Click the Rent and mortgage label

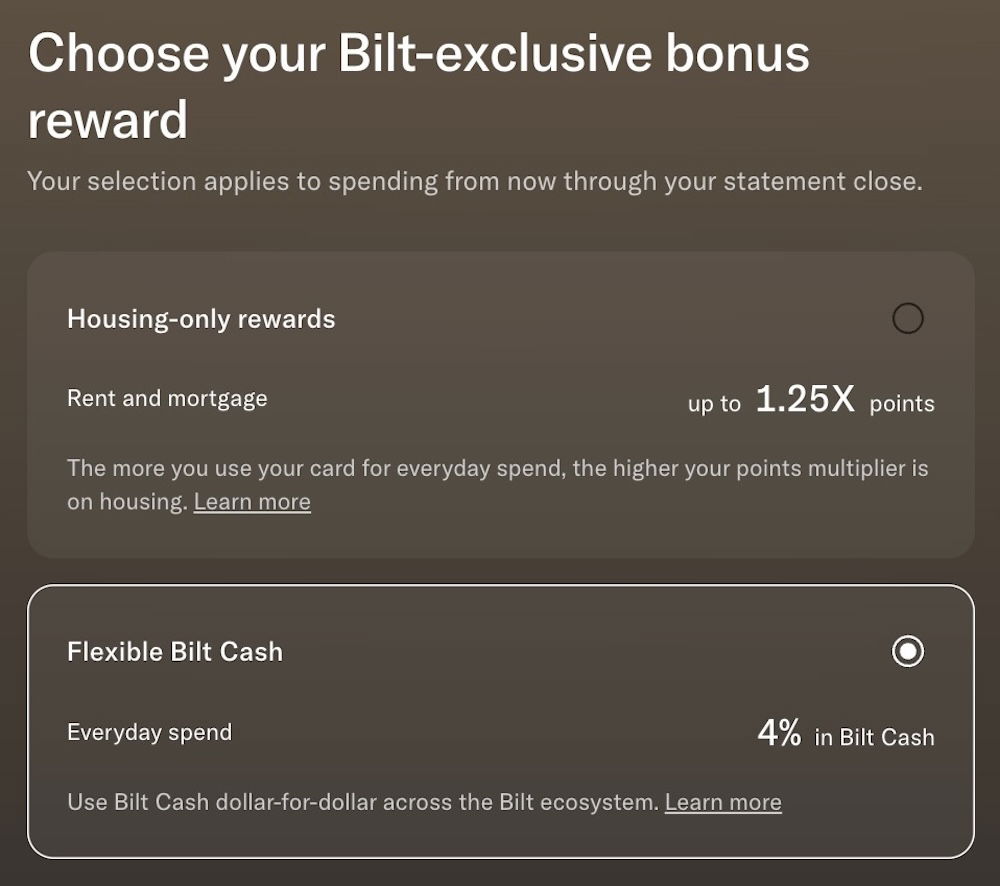[167, 398]
